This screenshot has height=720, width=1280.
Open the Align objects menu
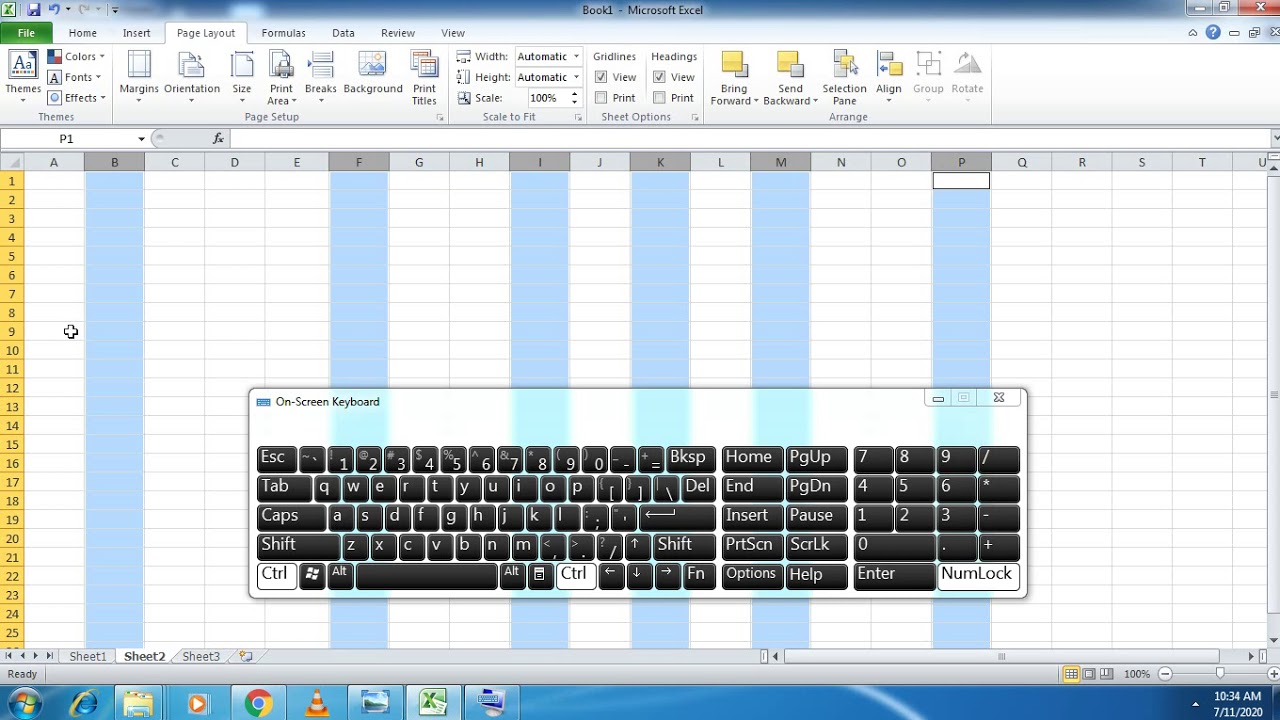tap(889, 76)
